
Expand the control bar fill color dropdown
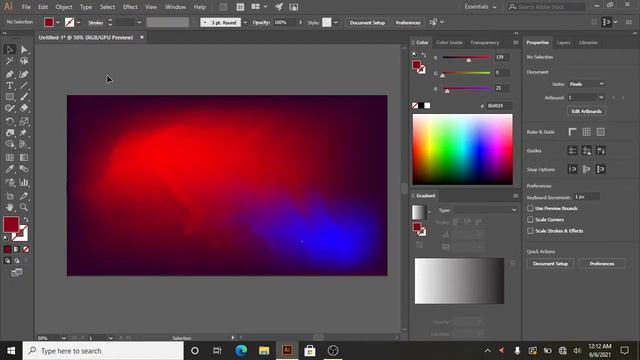(58, 22)
